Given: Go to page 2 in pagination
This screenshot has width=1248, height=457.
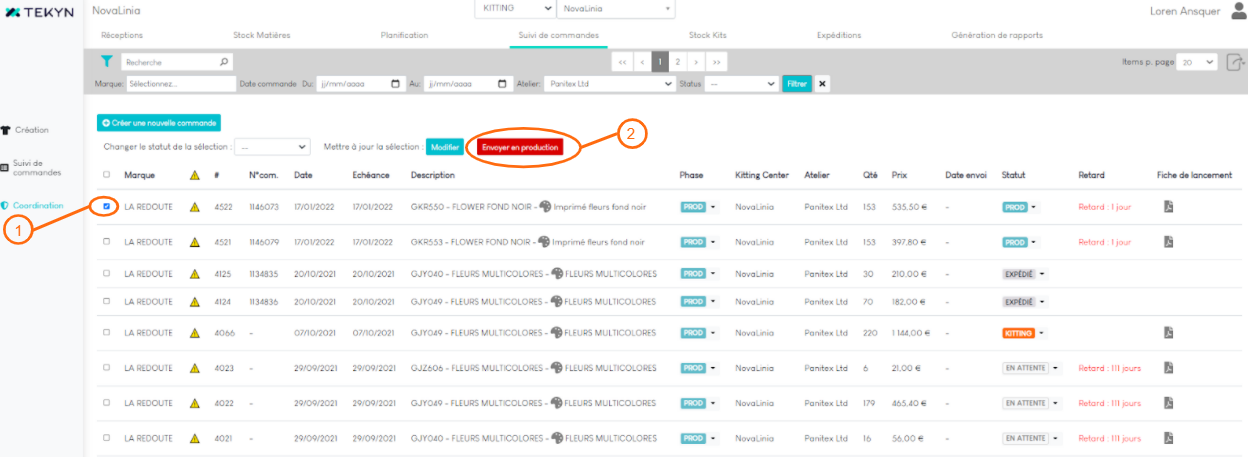Looking at the screenshot, I should pyautogui.click(x=678, y=62).
